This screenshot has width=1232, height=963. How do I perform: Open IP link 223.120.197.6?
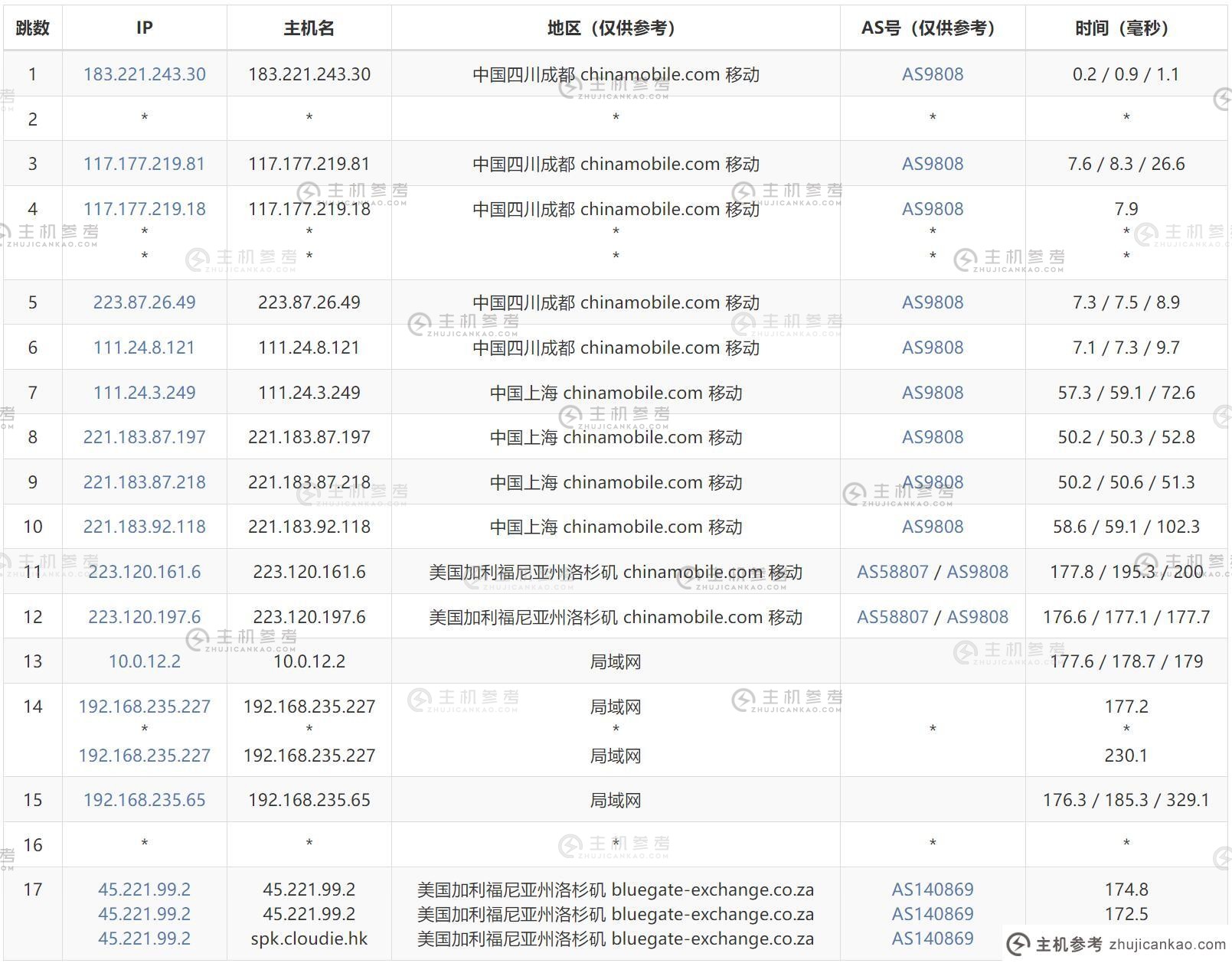click(144, 617)
